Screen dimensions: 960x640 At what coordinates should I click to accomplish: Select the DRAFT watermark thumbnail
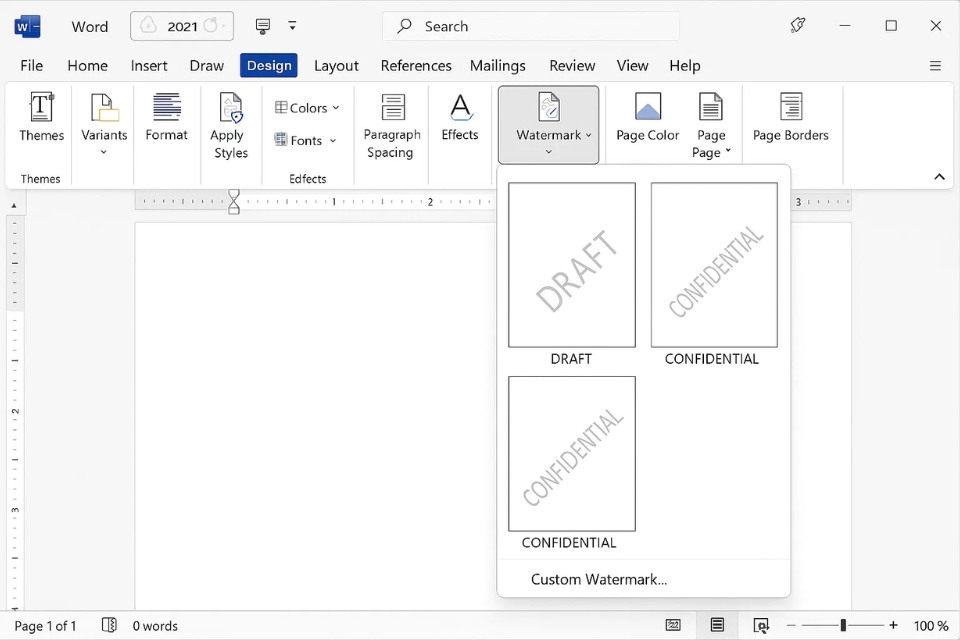(571, 265)
